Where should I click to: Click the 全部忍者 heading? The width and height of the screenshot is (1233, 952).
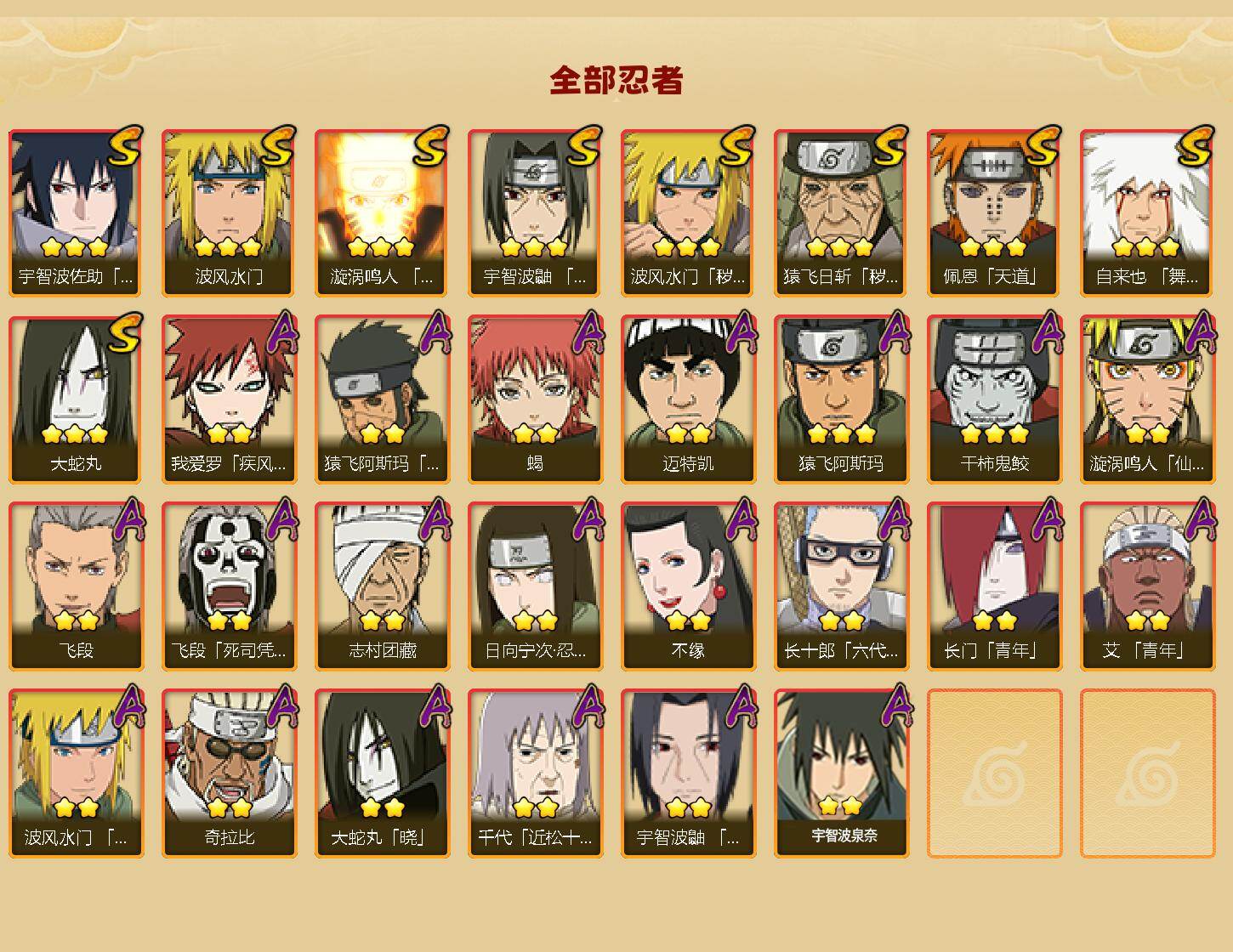click(616, 80)
